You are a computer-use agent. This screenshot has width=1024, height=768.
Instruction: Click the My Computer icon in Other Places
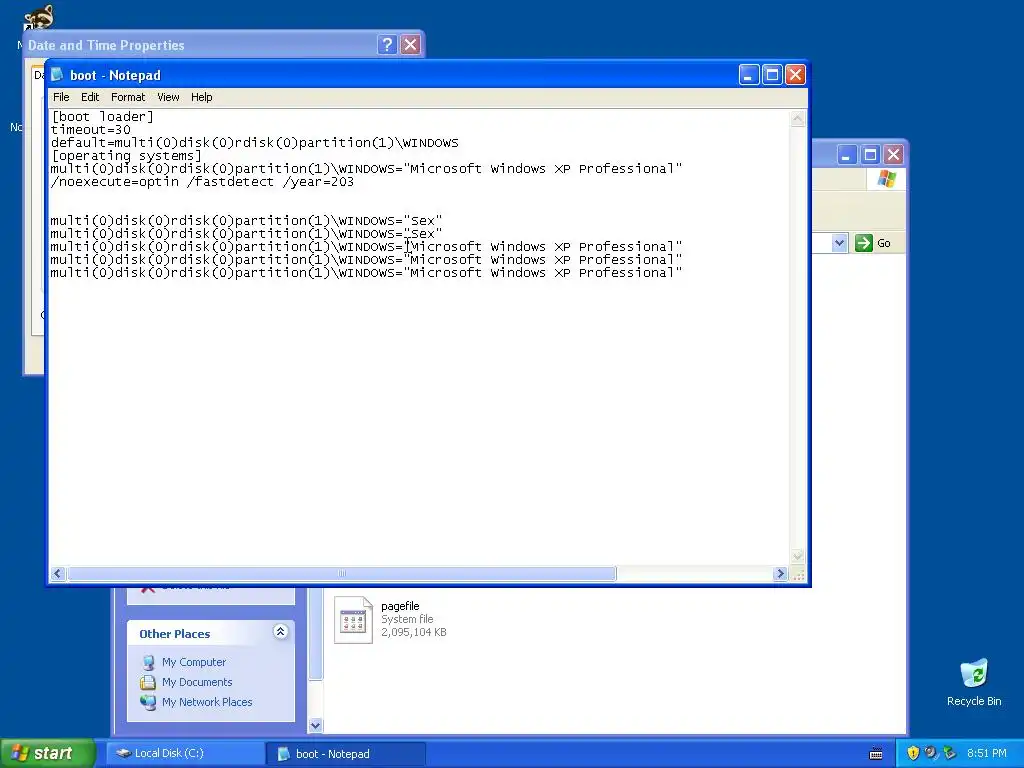click(x=148, y=662)
